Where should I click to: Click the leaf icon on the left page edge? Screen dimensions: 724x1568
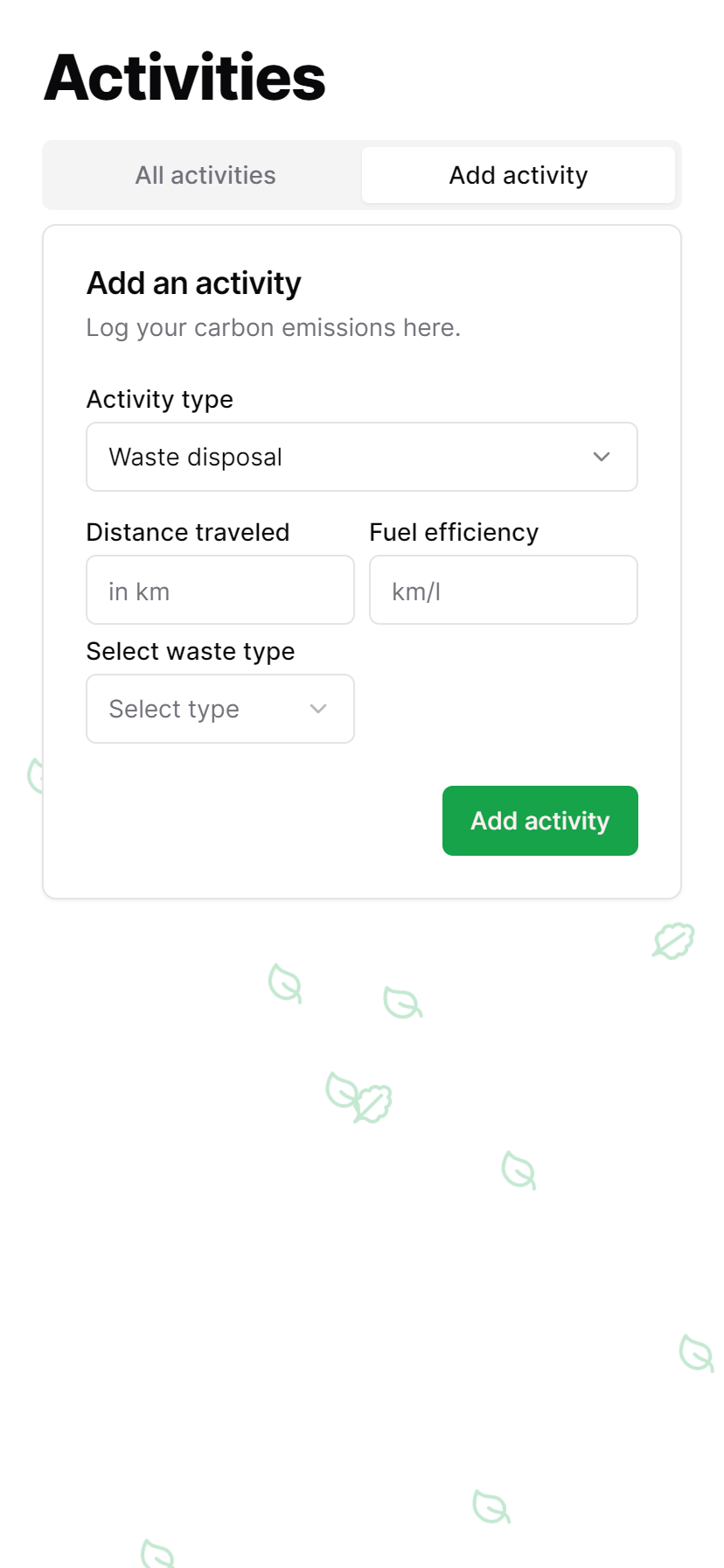tap(33, 774)
